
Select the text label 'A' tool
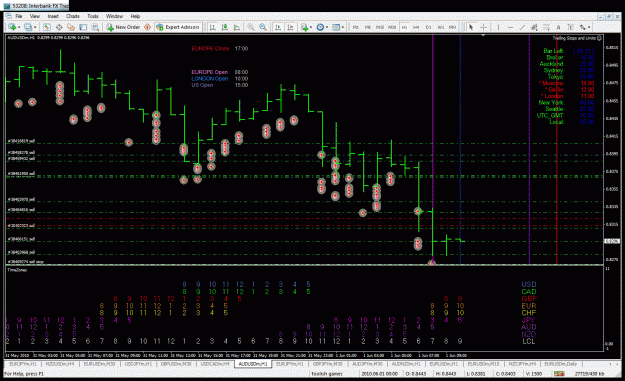558,27
